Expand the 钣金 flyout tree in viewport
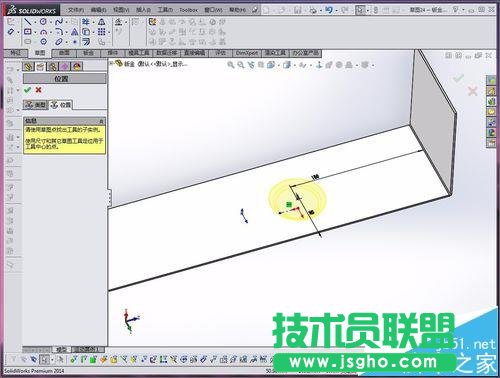 (112, 63)
